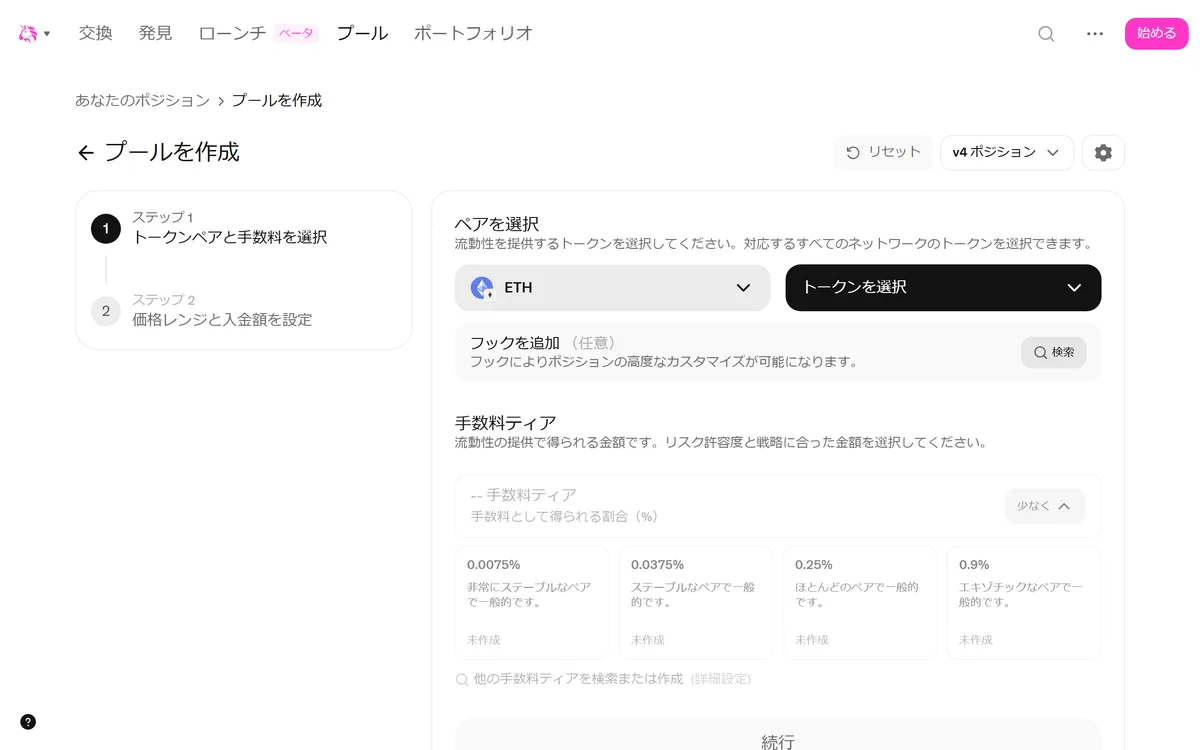Image resolution: width=1200 pixels, height=750 pixels.
Task: Open the ローンチ nav tab
Action: 232,33
